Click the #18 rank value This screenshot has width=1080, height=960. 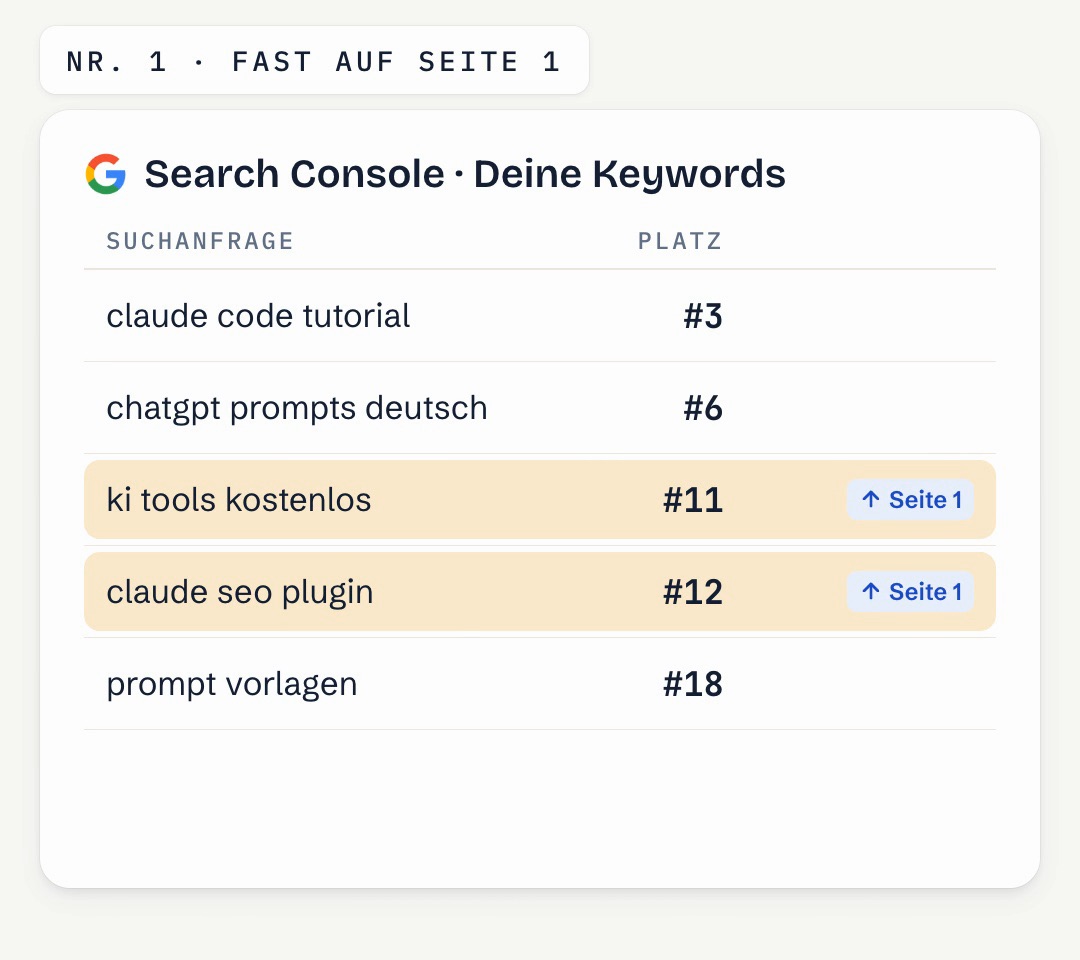tap(693, 685)
